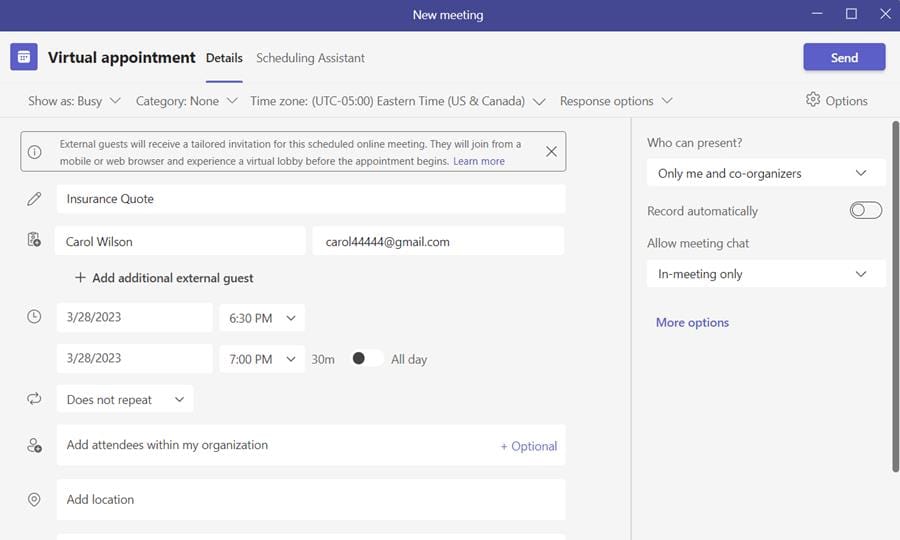Toggle the All day switch

tap(367, 359)
